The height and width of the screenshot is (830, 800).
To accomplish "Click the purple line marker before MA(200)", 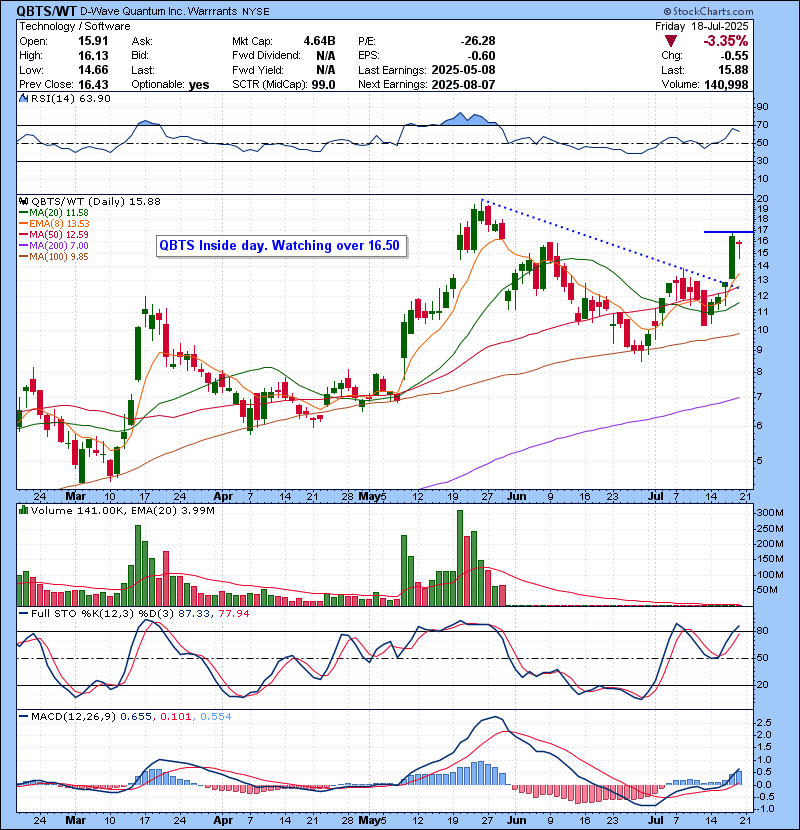I will [x=23, y=246].
